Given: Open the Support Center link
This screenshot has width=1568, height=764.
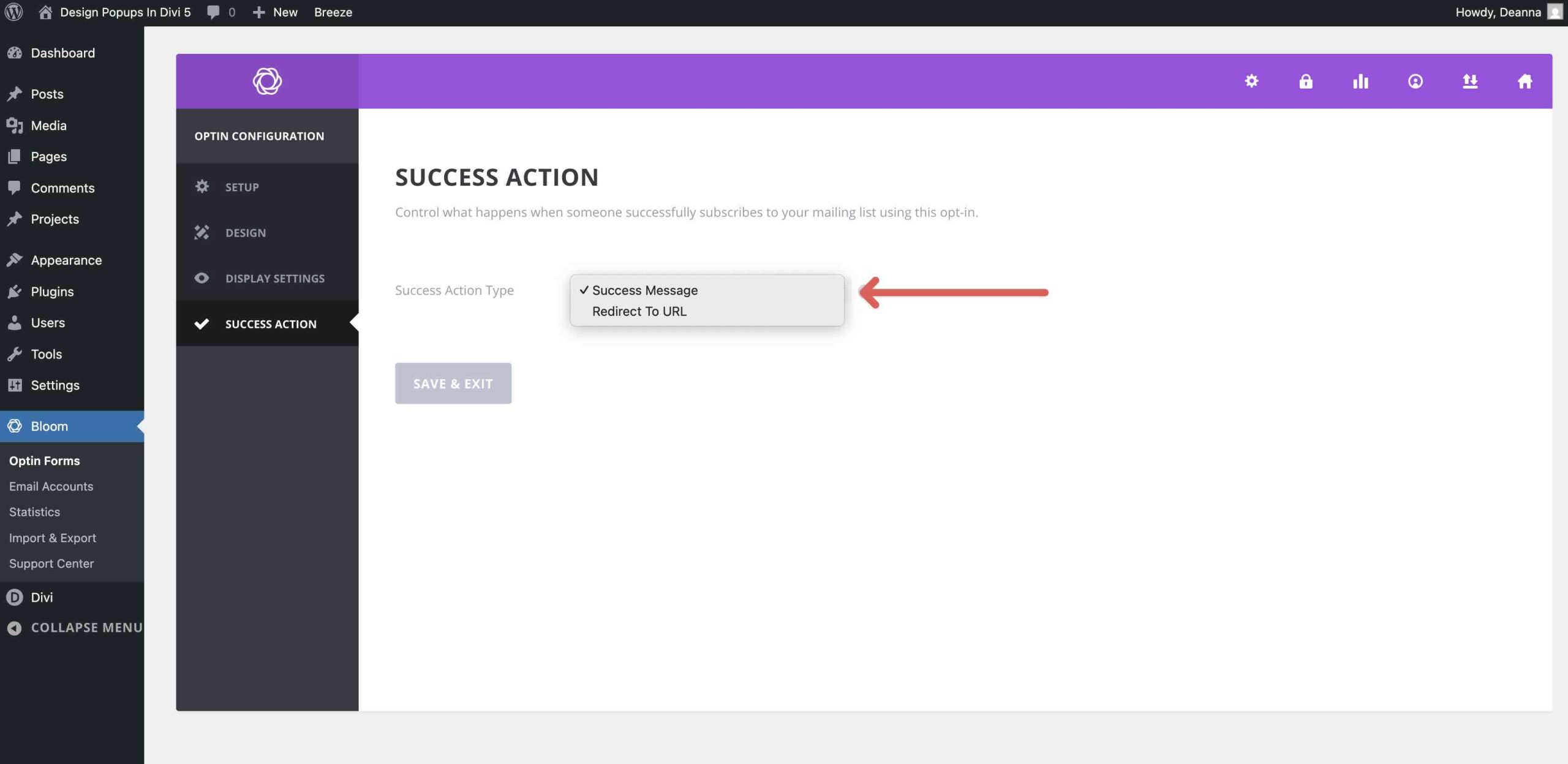Looking at the screenshot, I should [51, 563].
